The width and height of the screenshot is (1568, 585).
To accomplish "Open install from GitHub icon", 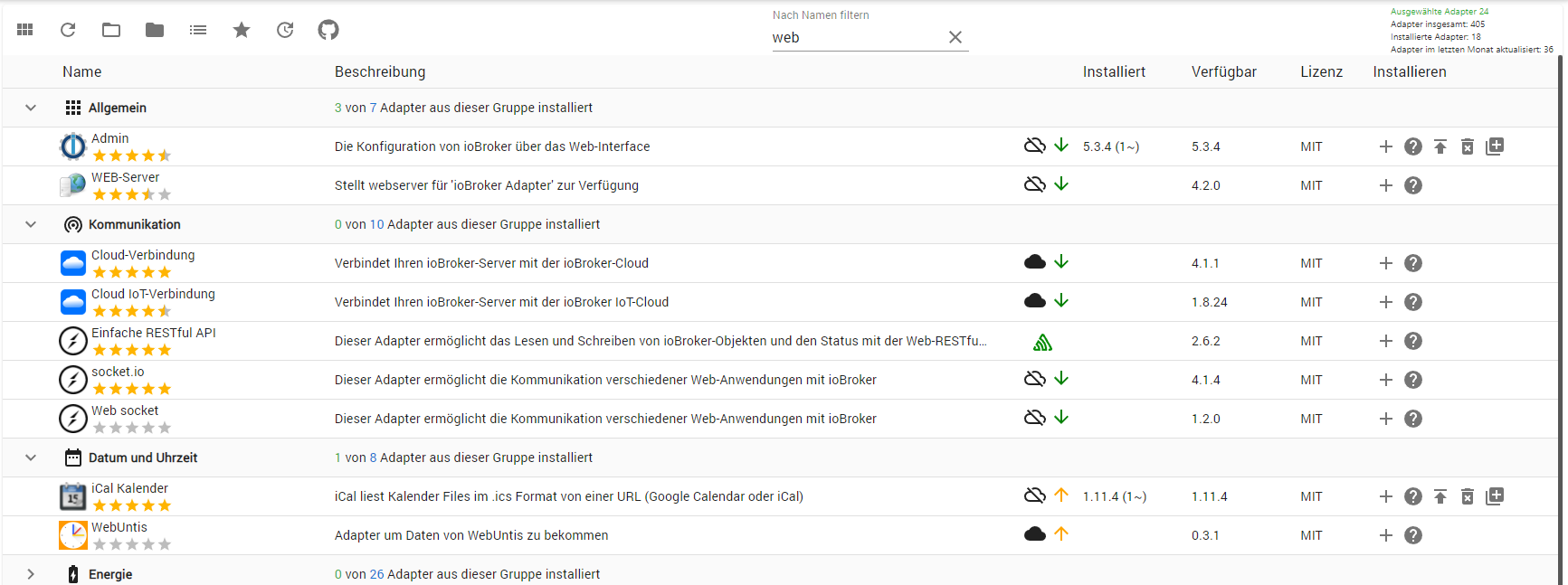I will coord(328,30).
